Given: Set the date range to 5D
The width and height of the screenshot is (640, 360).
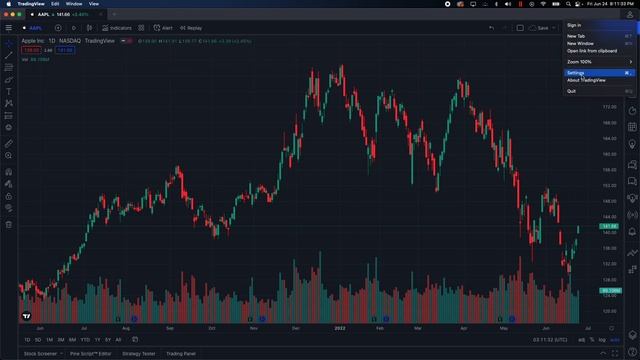Looking at the screenshot, I should [x=38, y=340].
